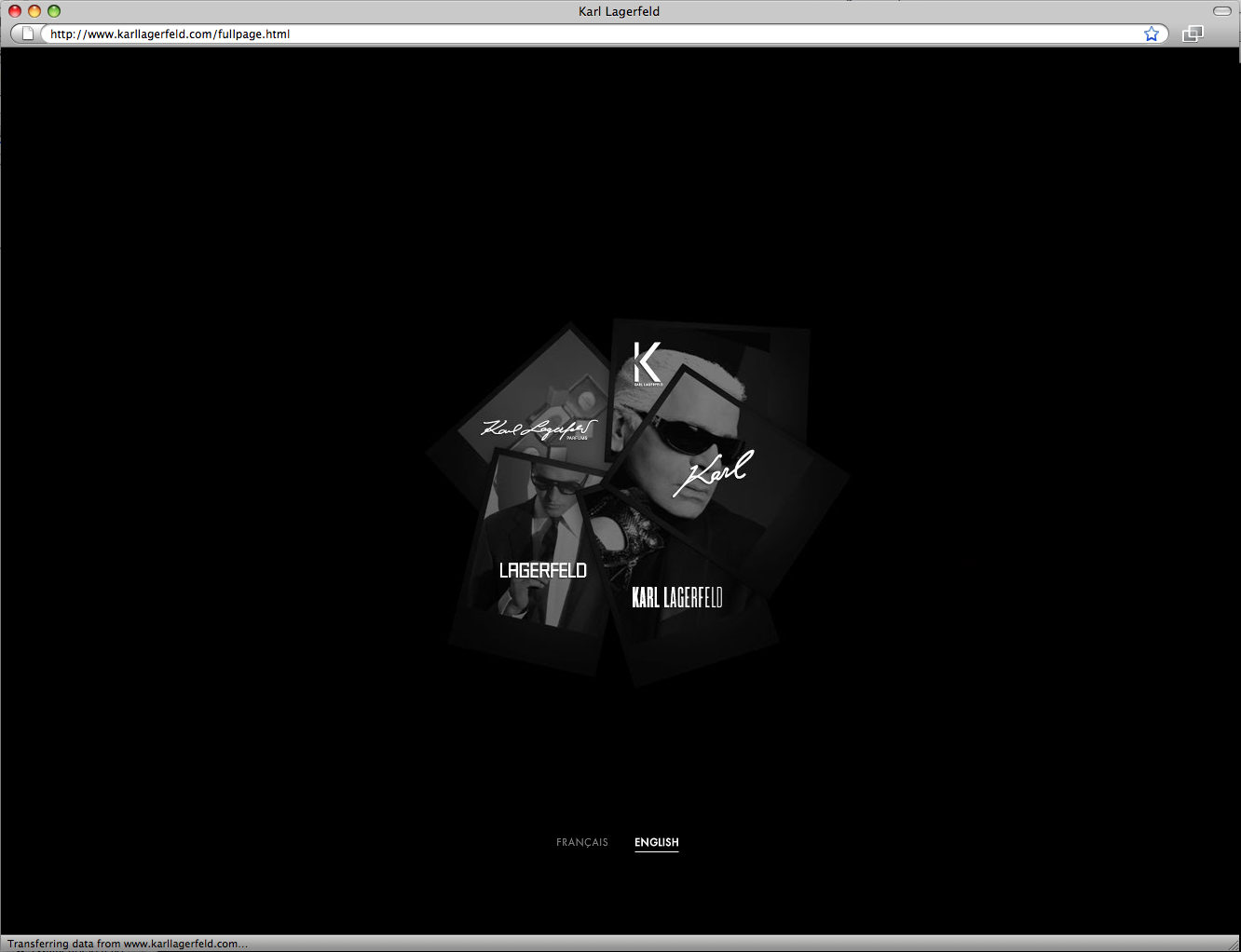This screenshot has height=952, width=1241.
Task: Click the handwritten Karl signature logo
Action: 714,471
